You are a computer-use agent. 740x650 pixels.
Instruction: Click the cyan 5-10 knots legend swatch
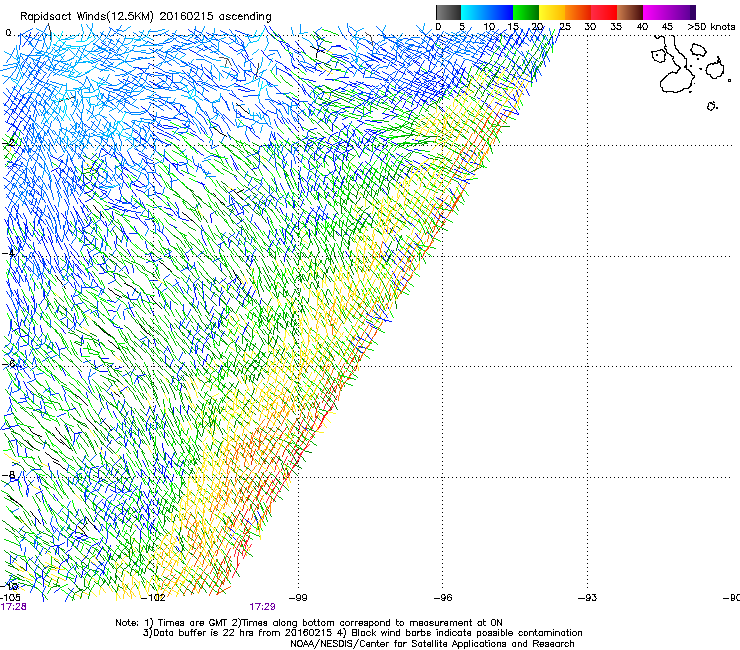tap(474, 12)
